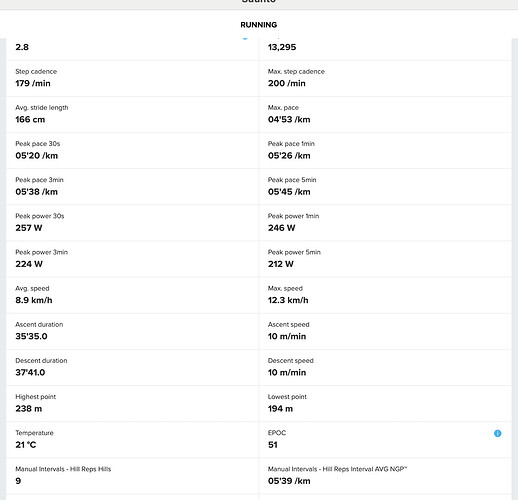Select the Max. speed 12.3 km/h cell
The image size is (518, 500).
385,295
